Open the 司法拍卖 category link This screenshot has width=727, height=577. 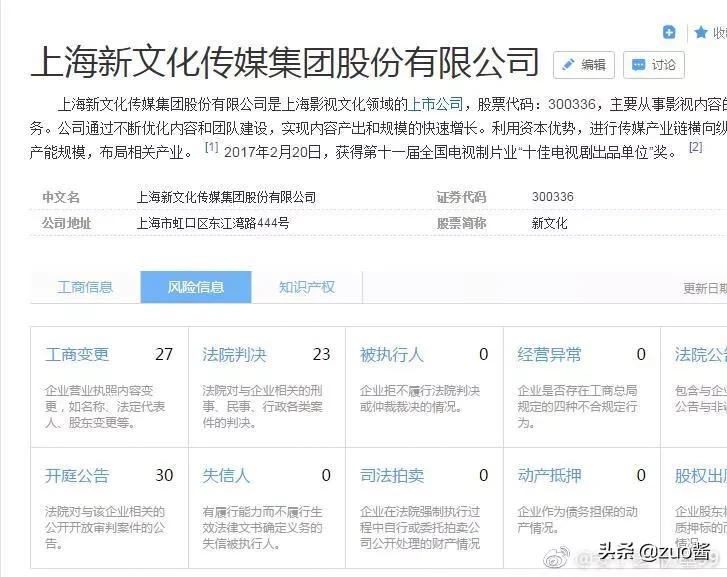point(392,476)
